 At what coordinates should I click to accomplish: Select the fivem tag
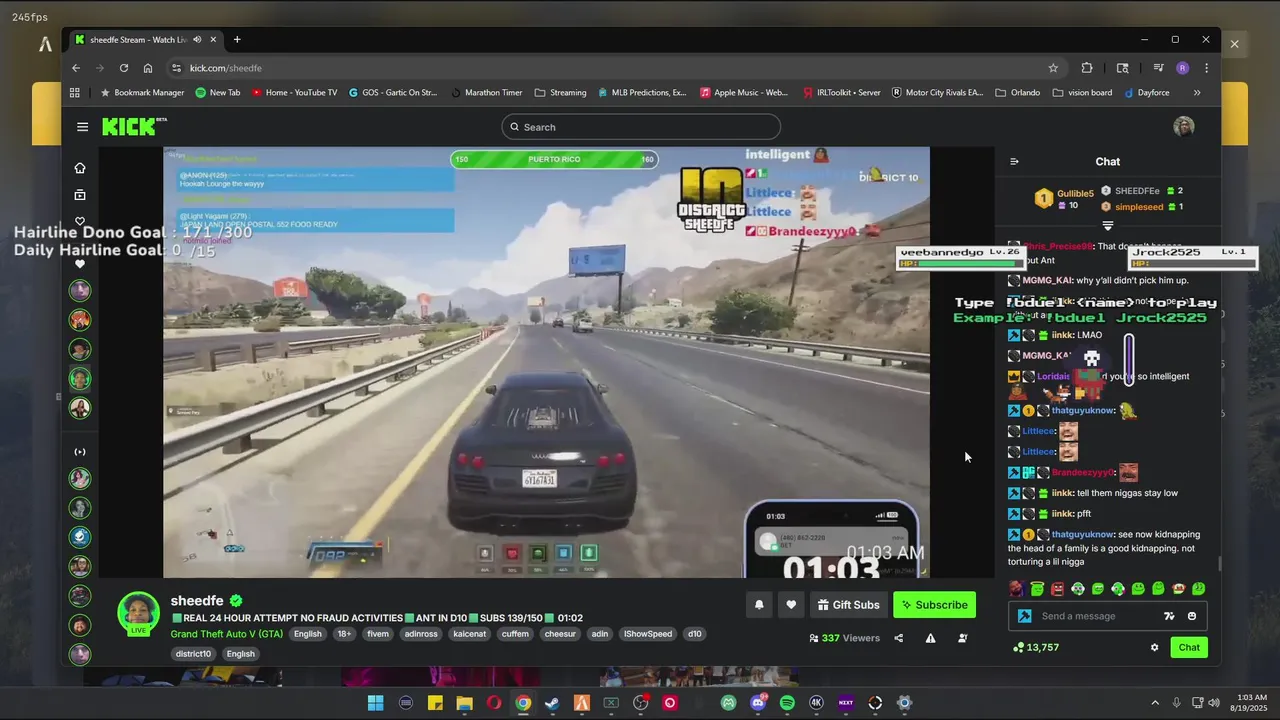click(378, 634)
